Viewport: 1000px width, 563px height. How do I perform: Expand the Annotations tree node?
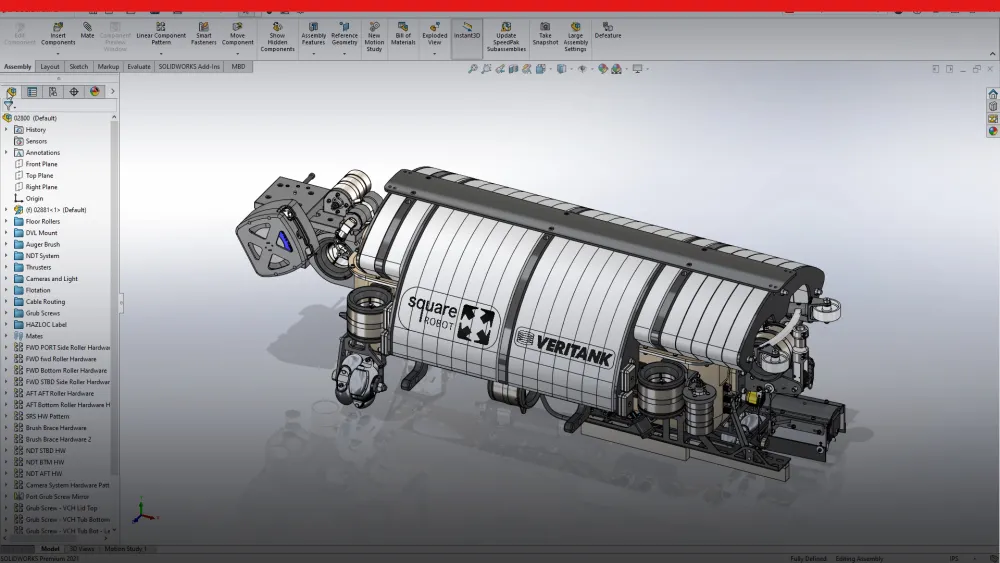(x=6, y=152)
